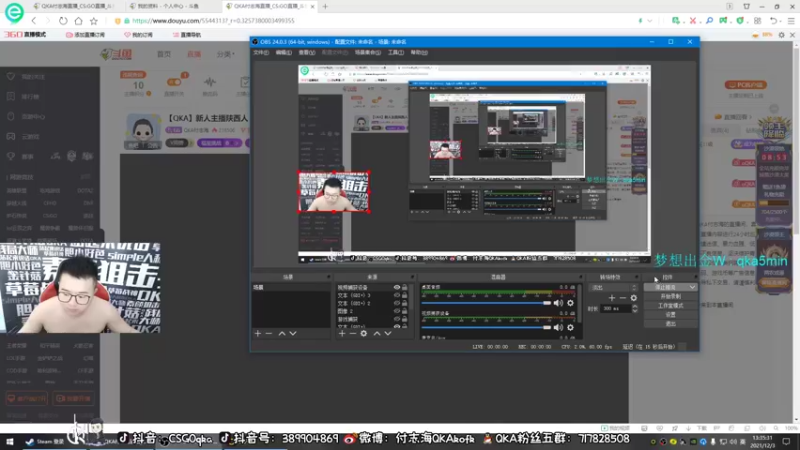The height and width of the screenshot is (450, 800).
Task: Hide 图像 2 source eye icon
Action: pyautogui.click(x=396, y=311)
